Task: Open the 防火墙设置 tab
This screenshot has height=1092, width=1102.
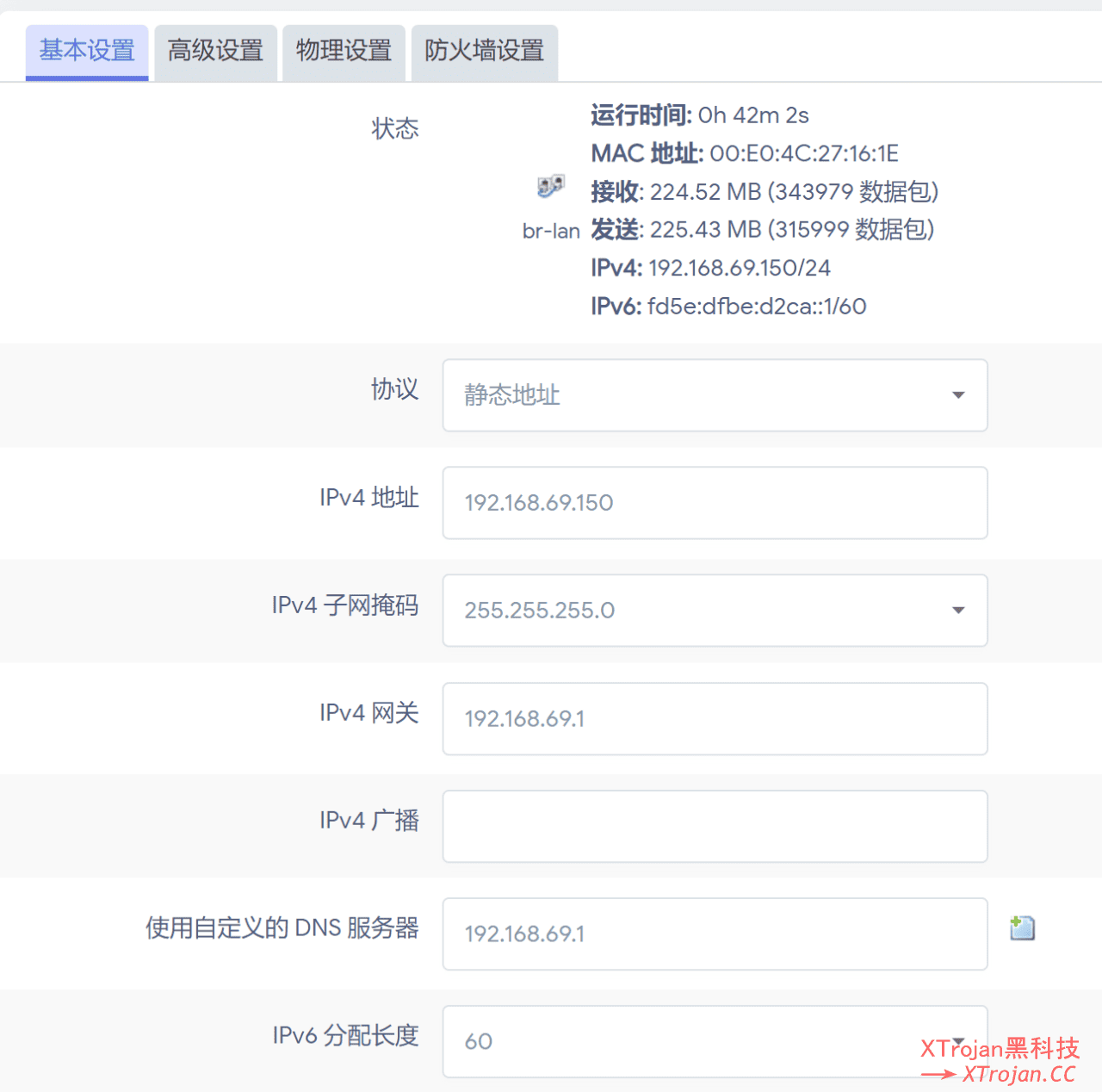Action: point(484,52)
